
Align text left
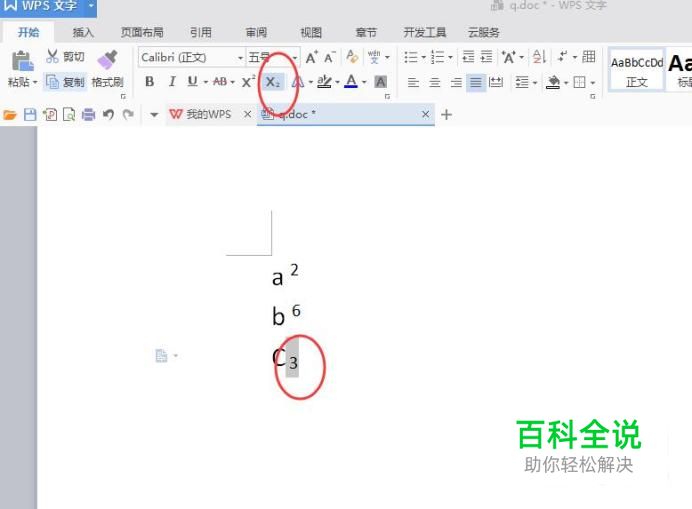(413, 82)
